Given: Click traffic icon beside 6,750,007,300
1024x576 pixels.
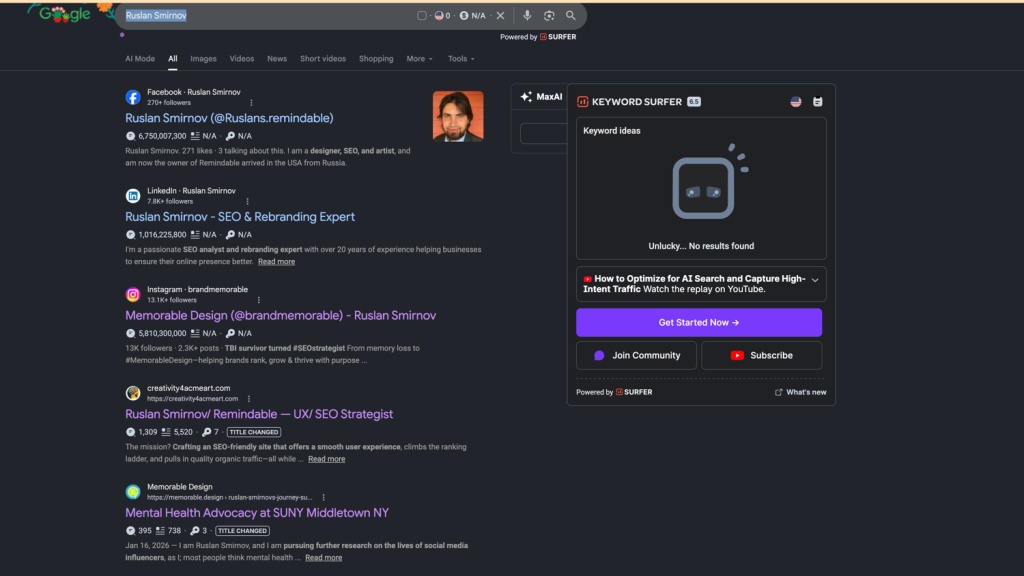Looking at the screenshot, I should click(130, 136).
